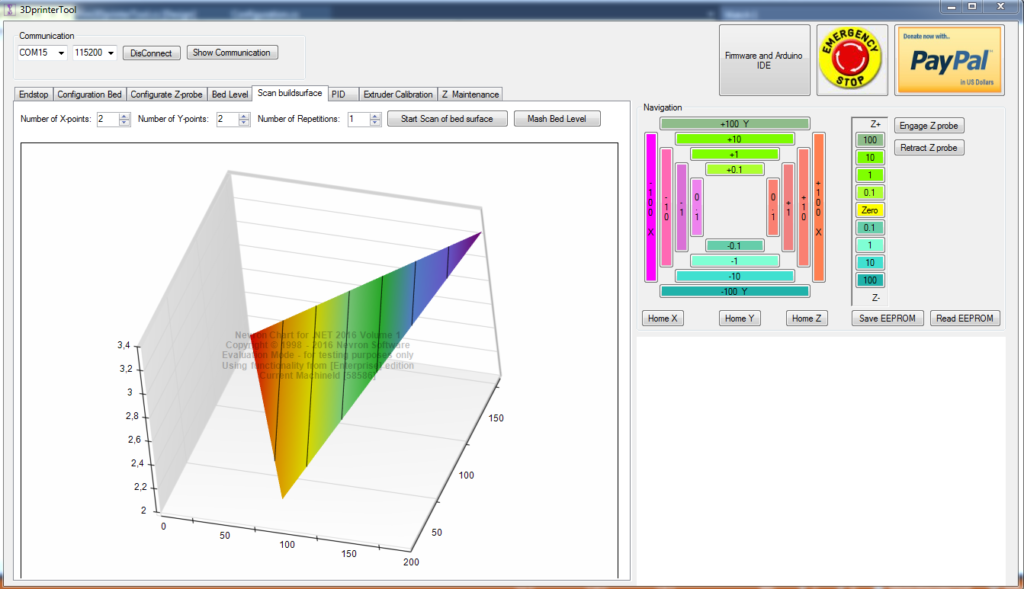This screenshot has height=589, width=1024.
Task: Click the Number of X-points field
Action: pos(108,119)
